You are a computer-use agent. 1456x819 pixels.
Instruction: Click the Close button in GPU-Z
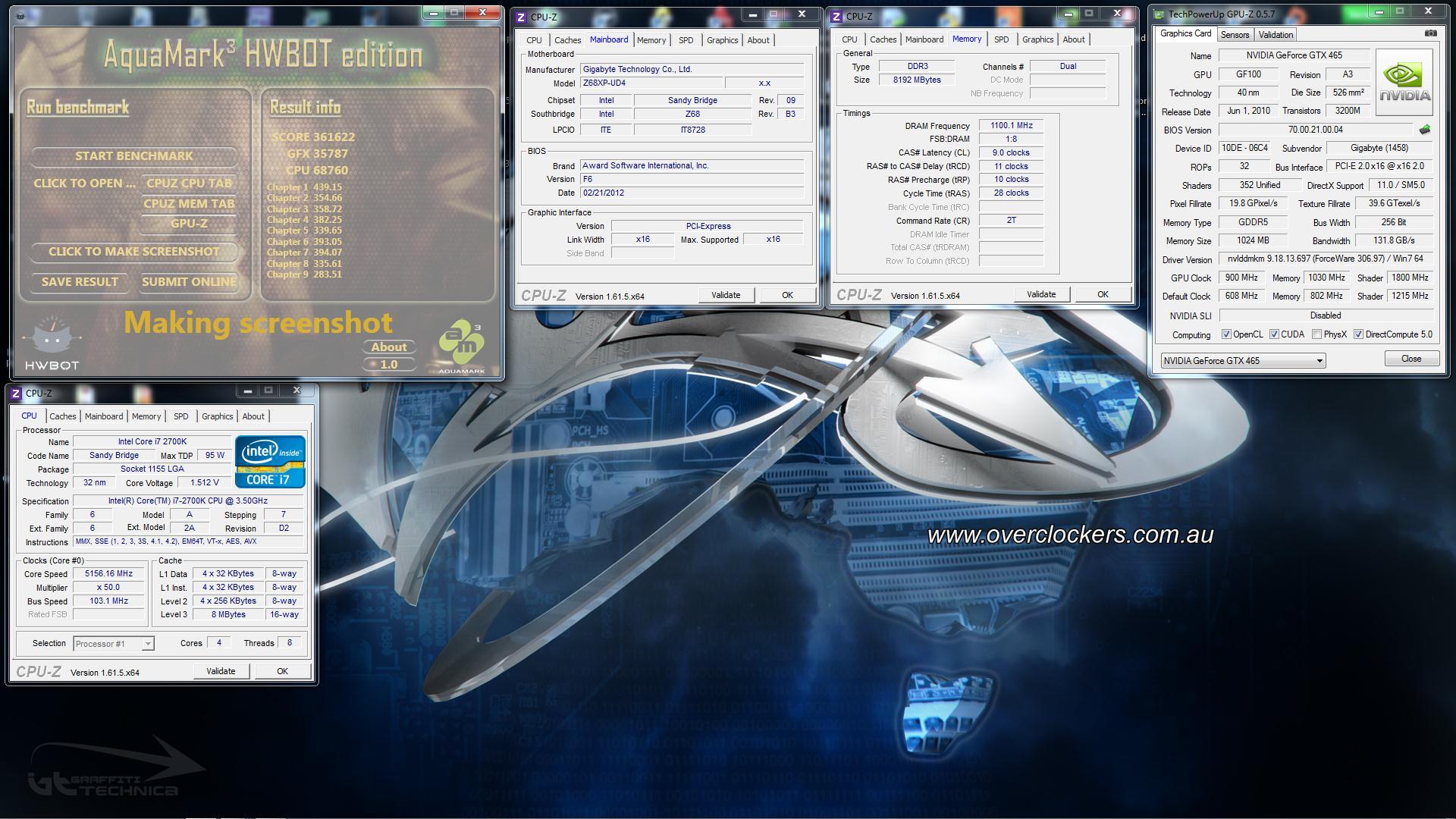[1411, 359]
